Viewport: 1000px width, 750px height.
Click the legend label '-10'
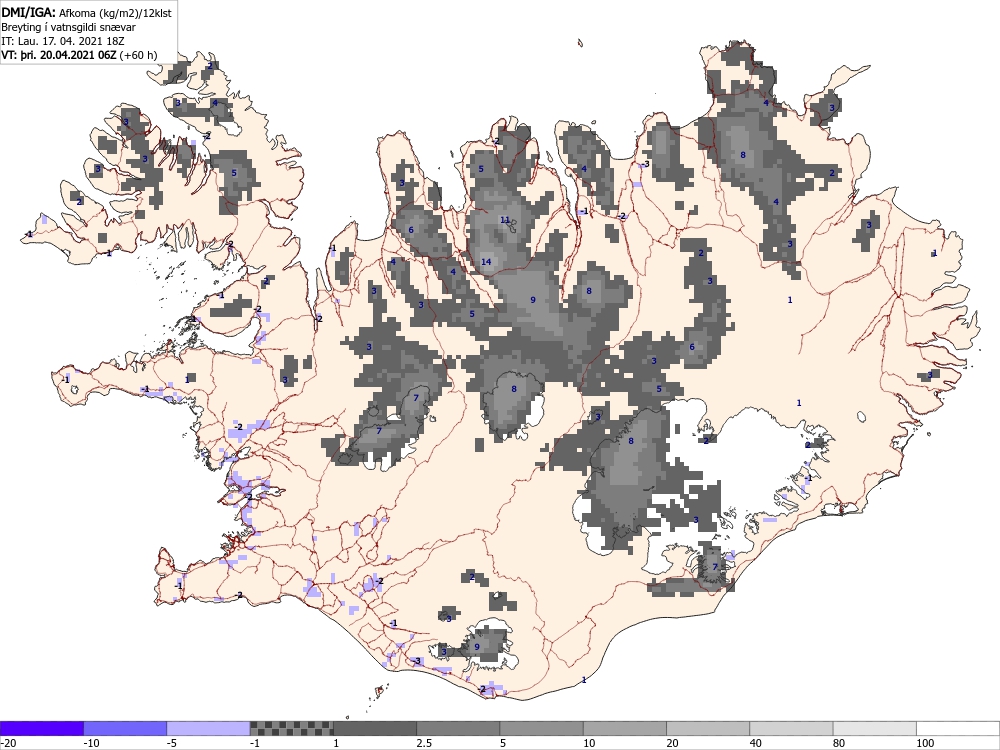[92, 743]
